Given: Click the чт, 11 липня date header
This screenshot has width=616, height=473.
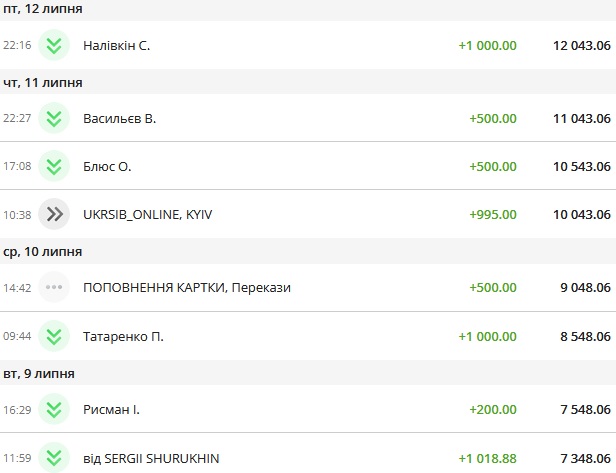Looking at the screenshot, I should [x=42, y=82].
